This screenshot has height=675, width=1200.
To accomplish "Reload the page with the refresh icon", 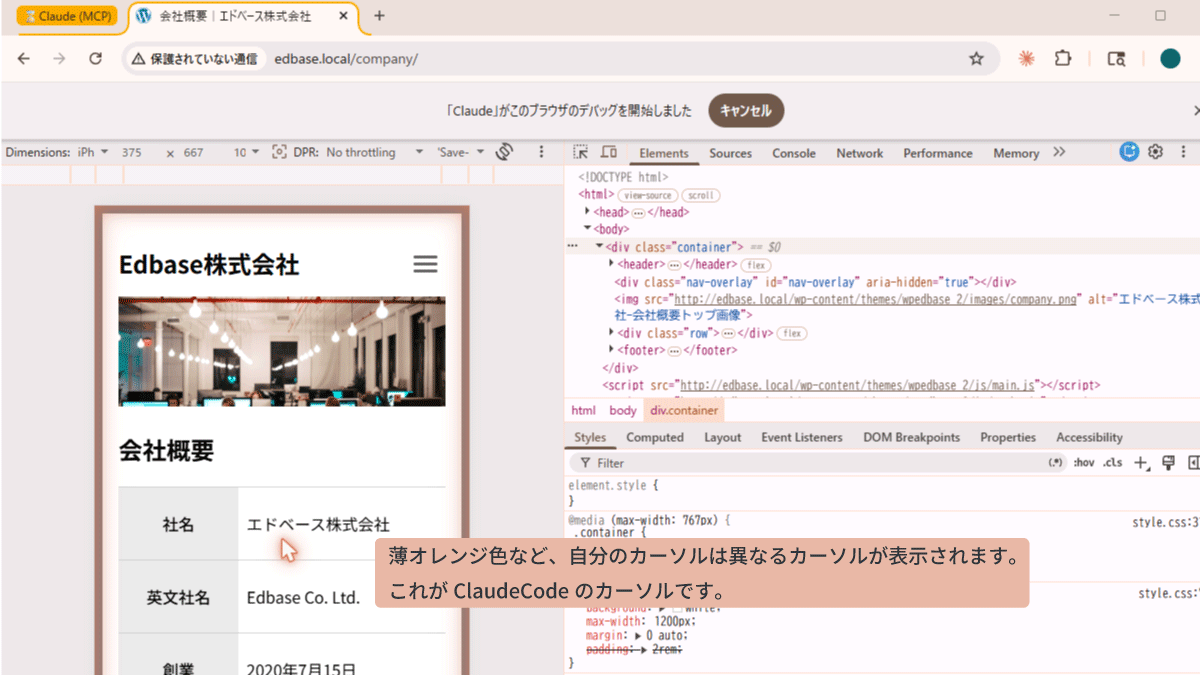I will point(96,59).
